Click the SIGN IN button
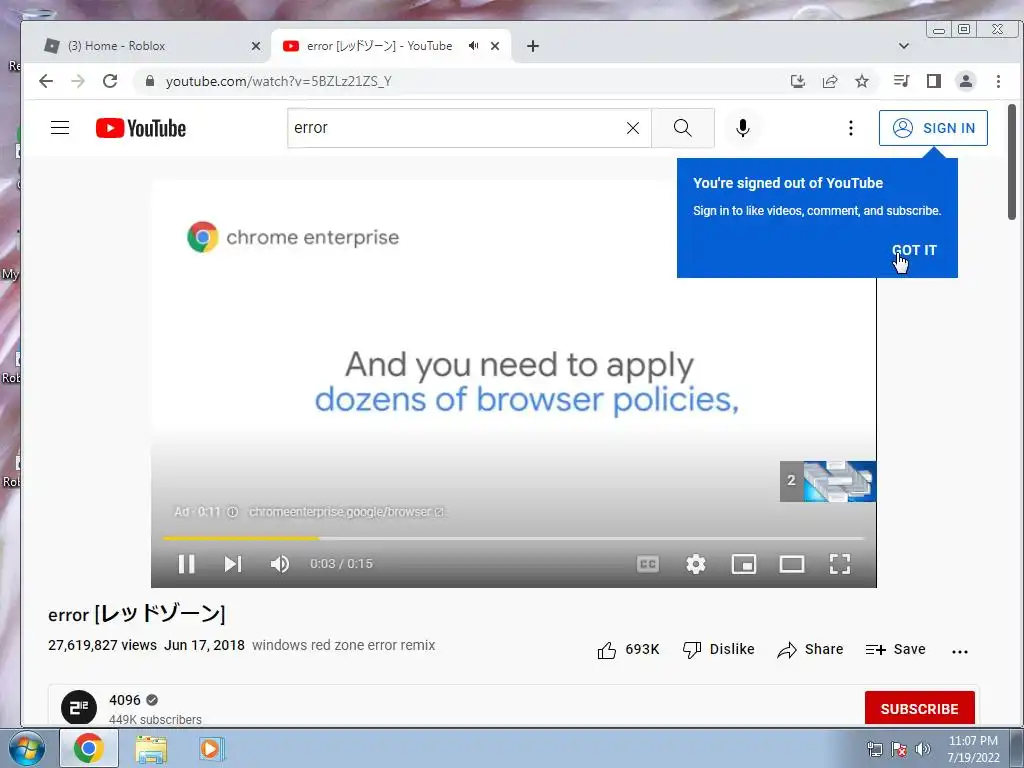1024x768 pixels. tap(933, 128)
